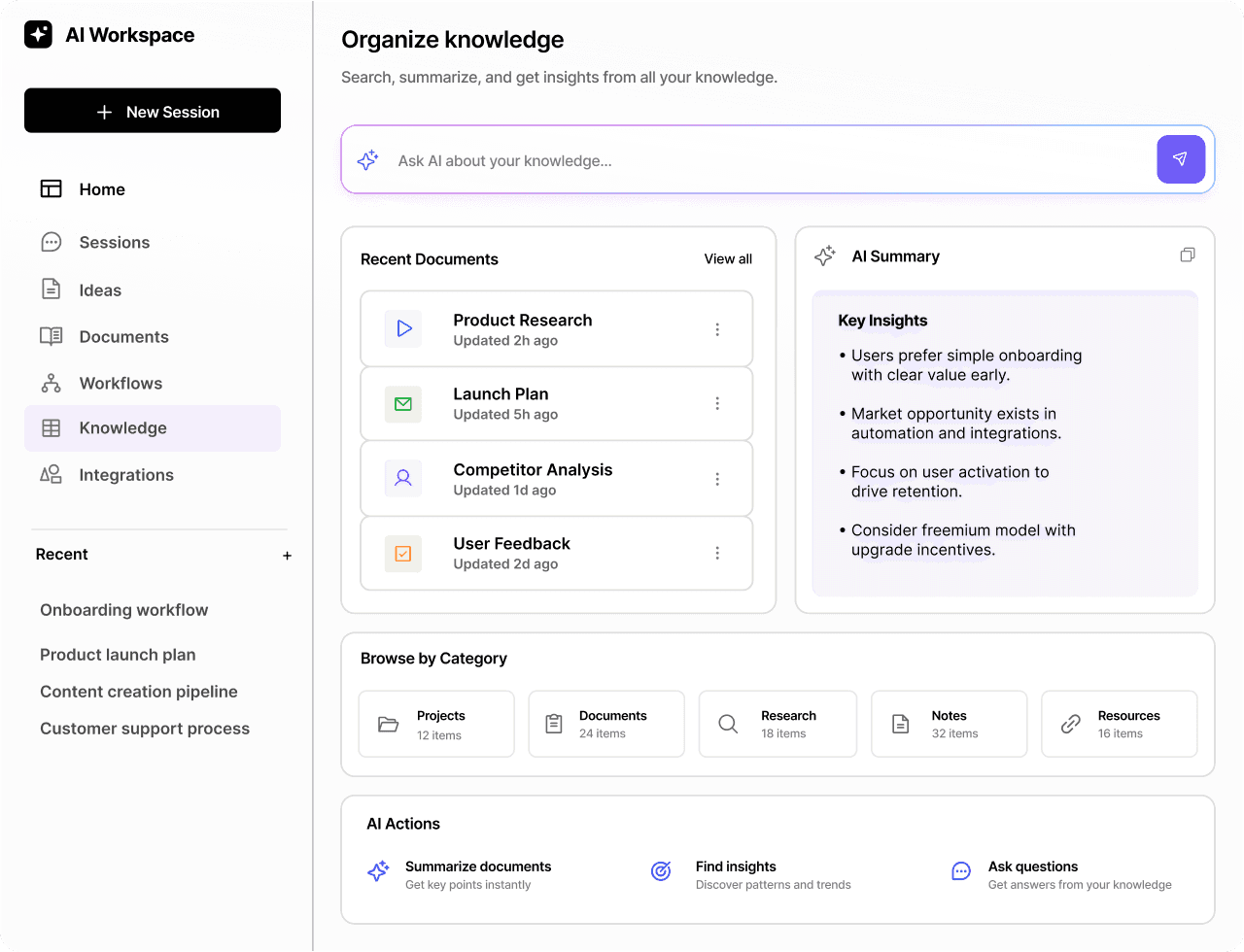Open the Product Research options menu
The height and width of the screenshot is (952, 1244).
click(x=717, y=329)
